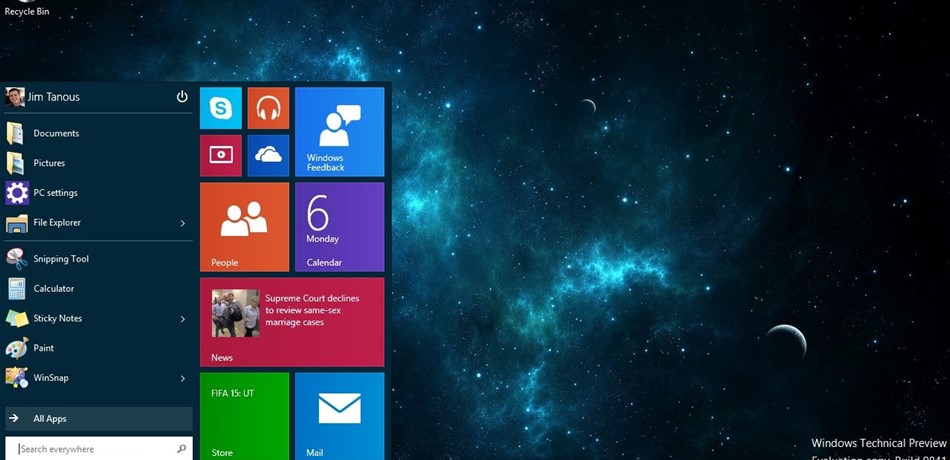
Task: Open the OneDrive cloud tile
Action: tap(268, 155)
